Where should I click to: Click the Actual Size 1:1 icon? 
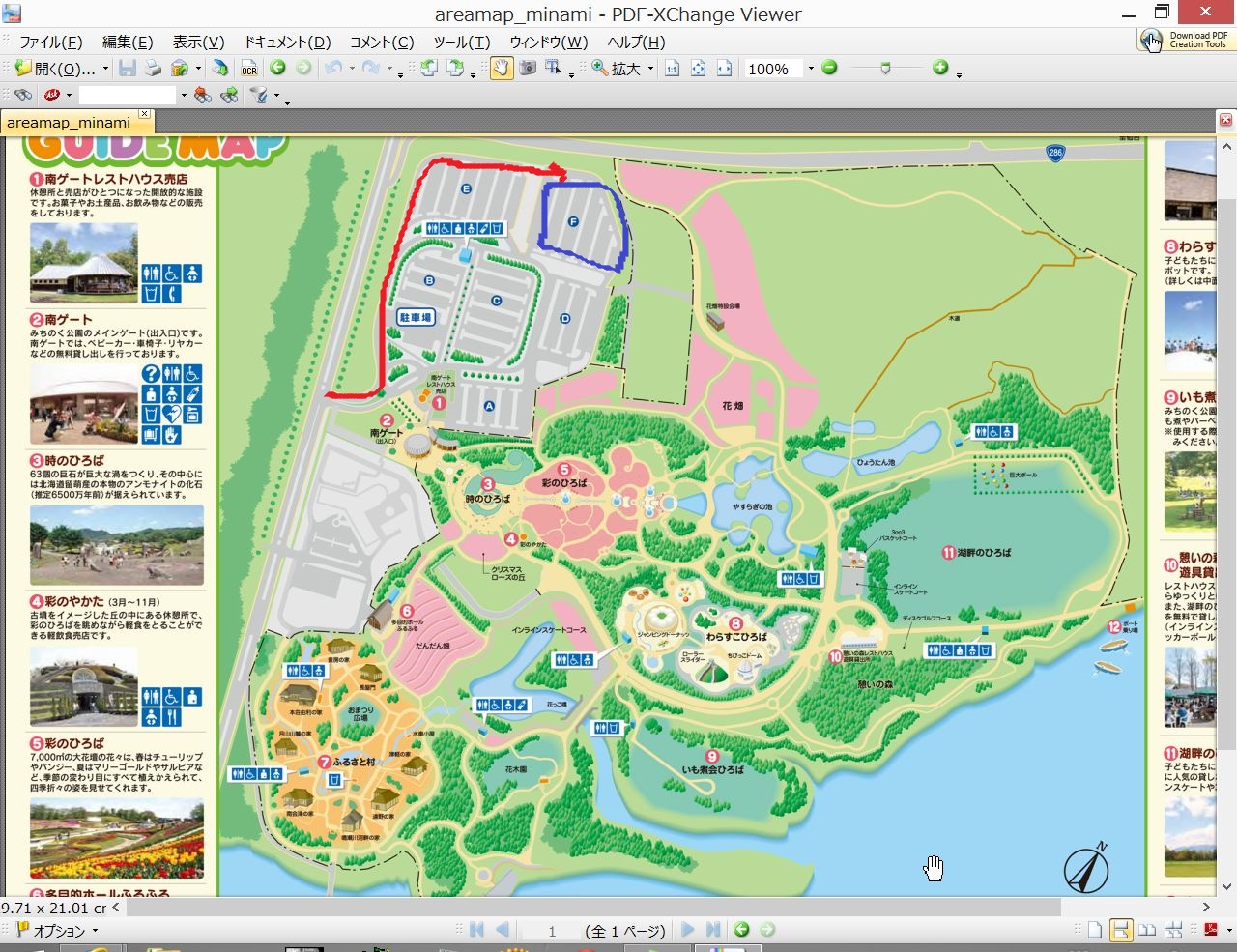pyautogui.click(x=673, y=69)
